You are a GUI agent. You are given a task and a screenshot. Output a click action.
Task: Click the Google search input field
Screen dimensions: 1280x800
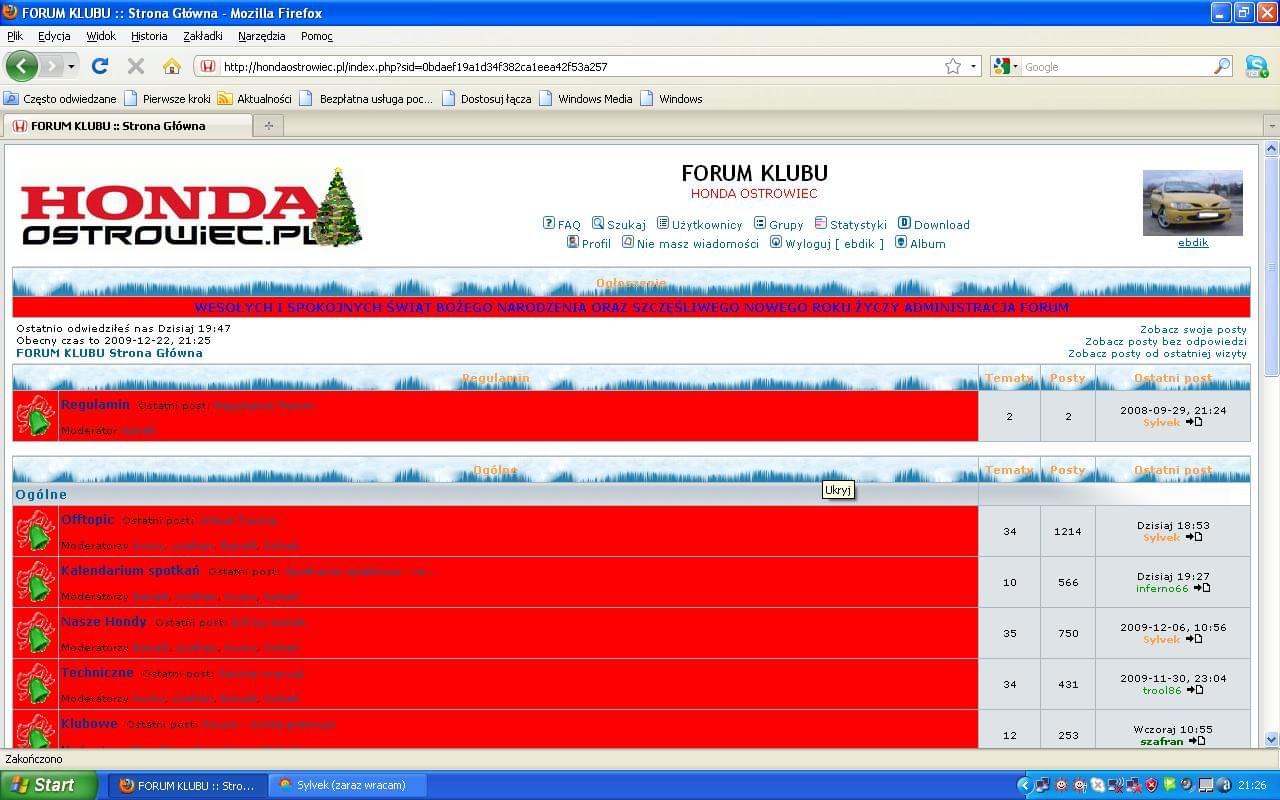1116,67
